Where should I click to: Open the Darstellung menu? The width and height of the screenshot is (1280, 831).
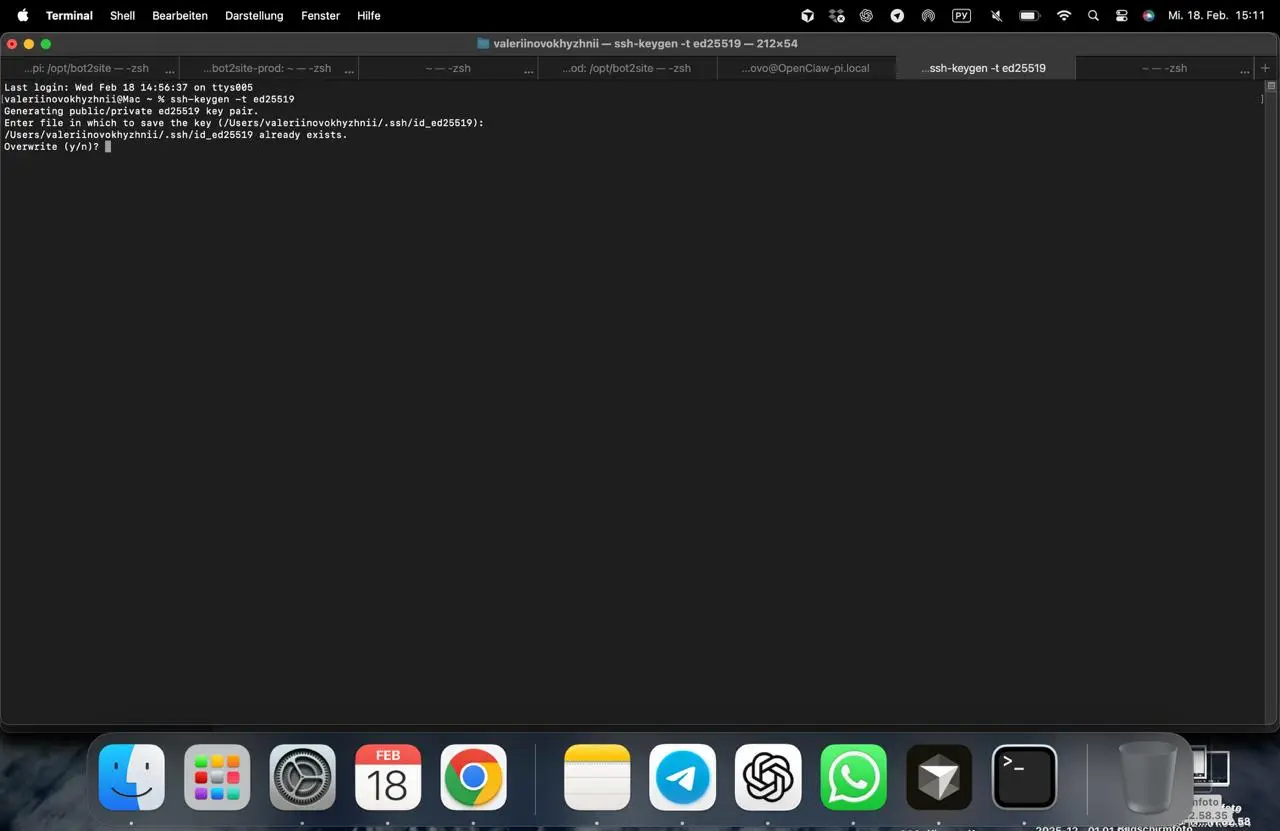pyautogui.click(x=254, y=16)
